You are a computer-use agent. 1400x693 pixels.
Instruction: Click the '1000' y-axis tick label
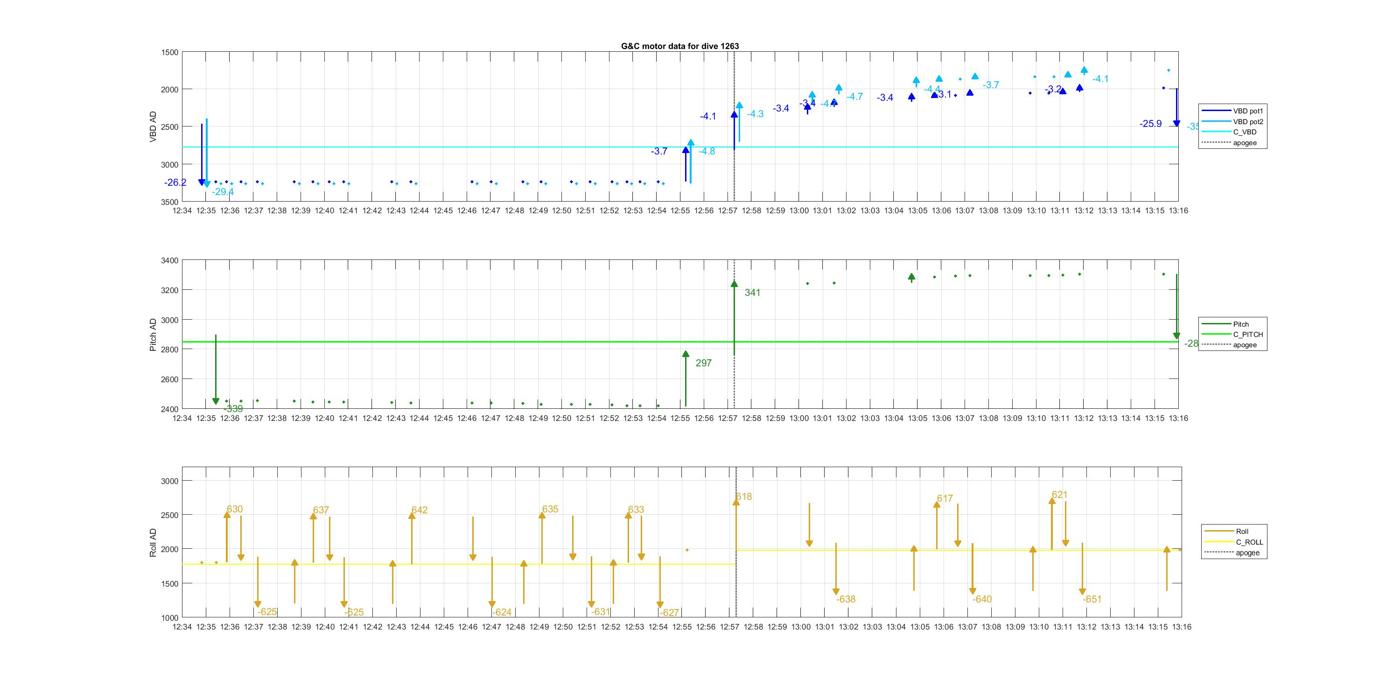(x=170, y=618)
